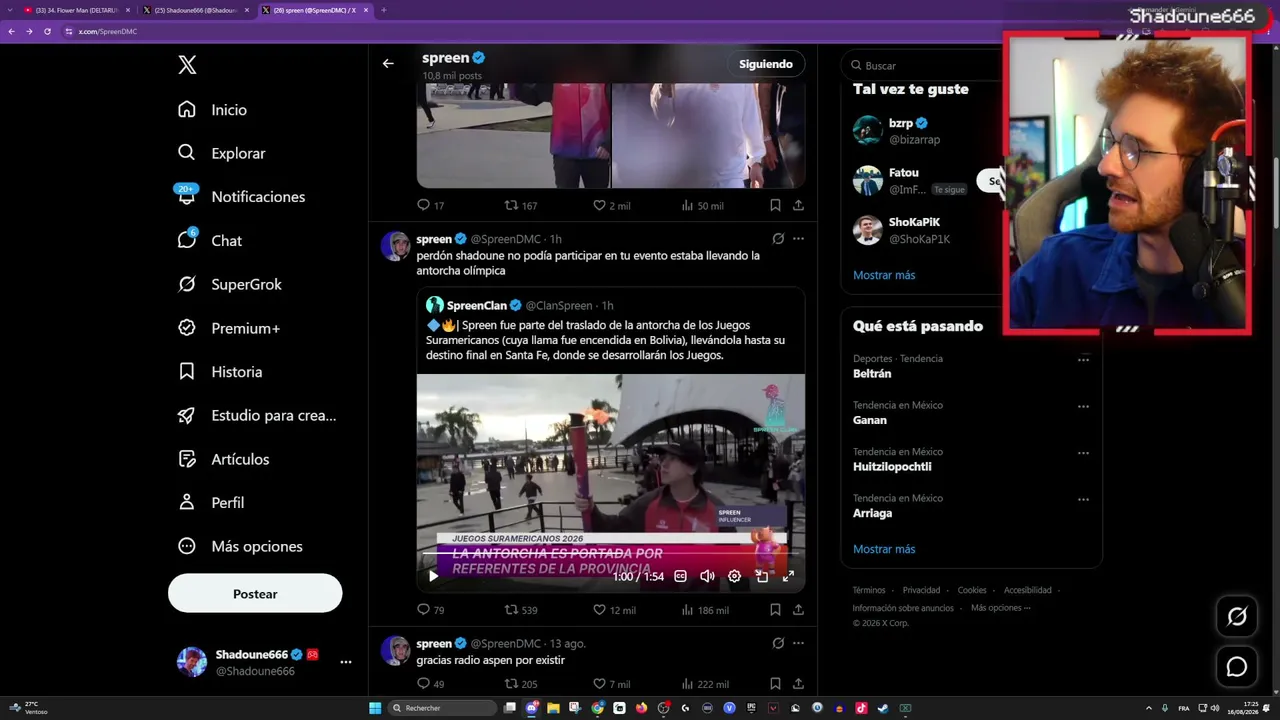The image size is (1280, 720).
Task: Open the Windows Start menu
Action: tap(375, 708)
